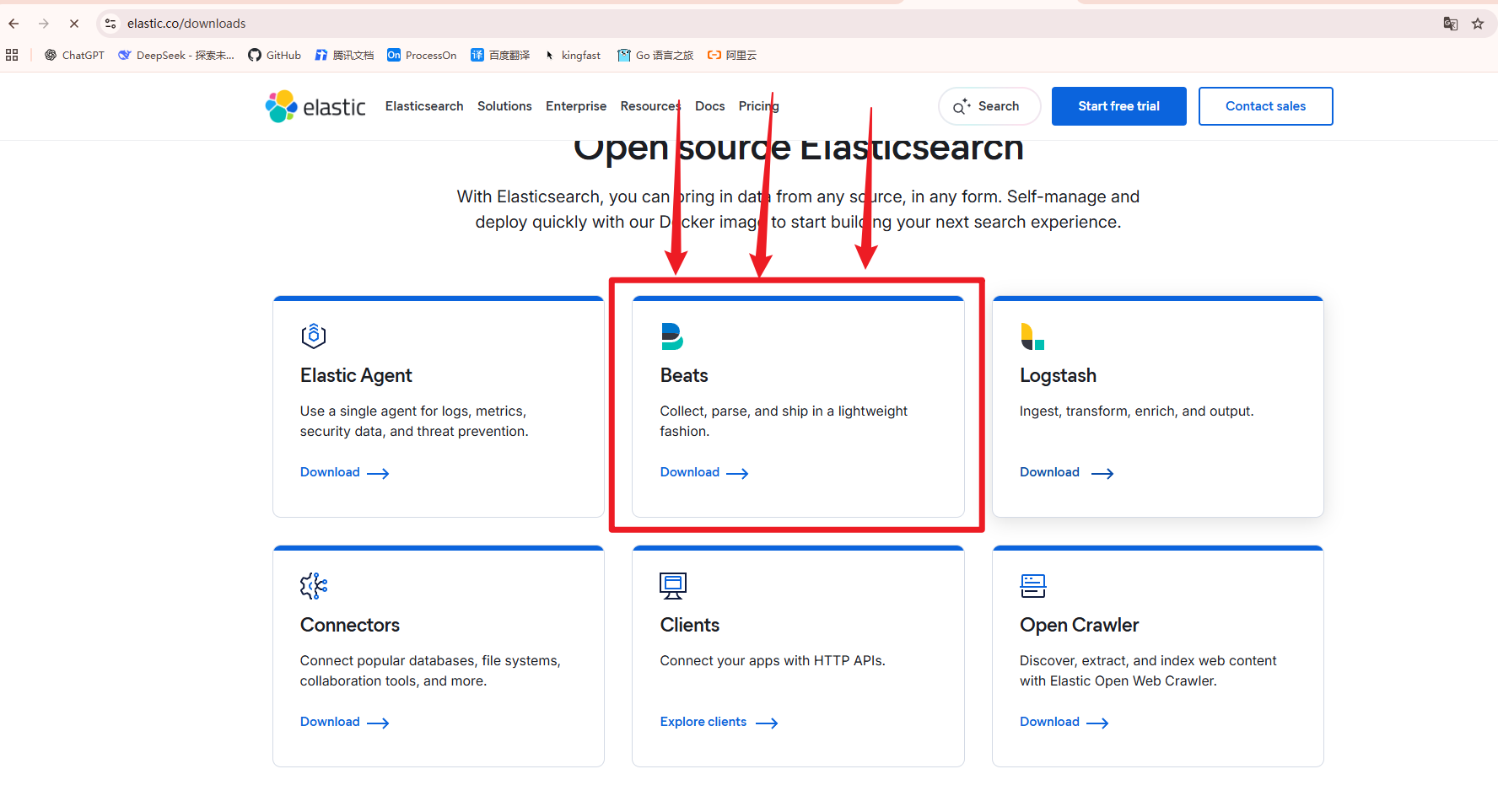
Task: Click the address bar URL elastic.co/downloads
Action: [x=186, y=24]
